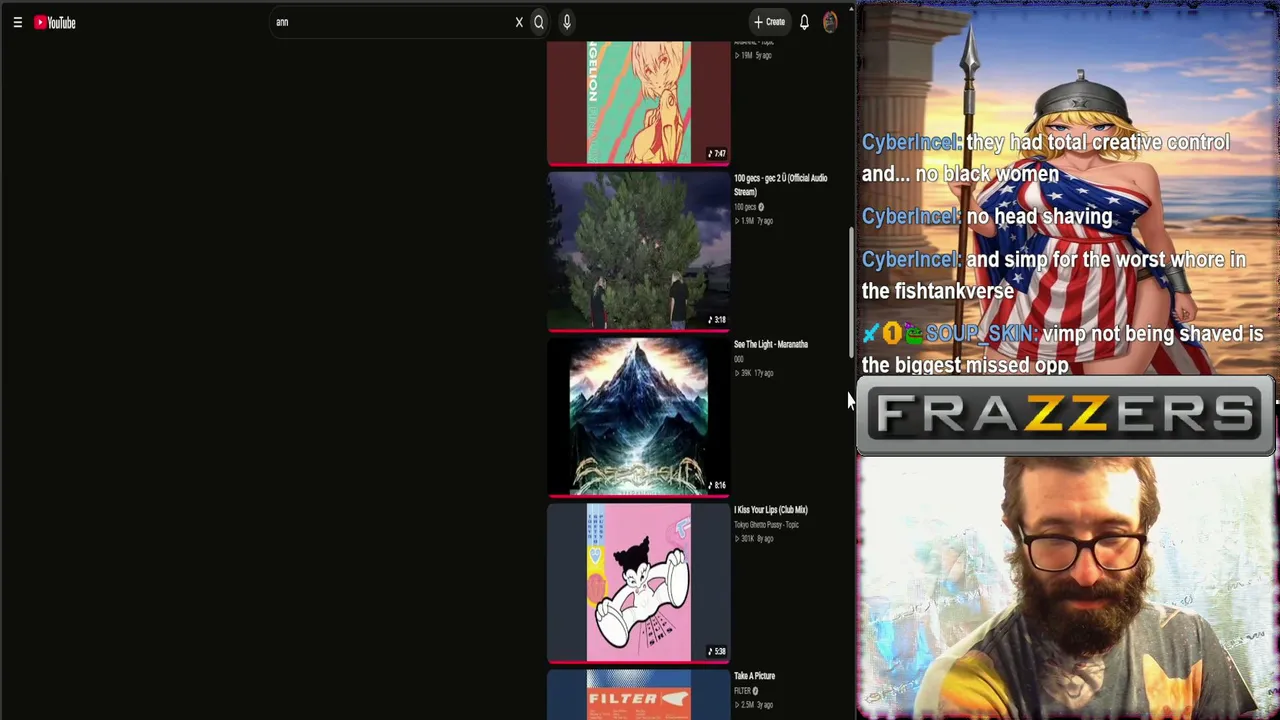This screenshot has width=1280, height=720.
Task: Click the 5:38 duration badge
Action: [717, 652]
